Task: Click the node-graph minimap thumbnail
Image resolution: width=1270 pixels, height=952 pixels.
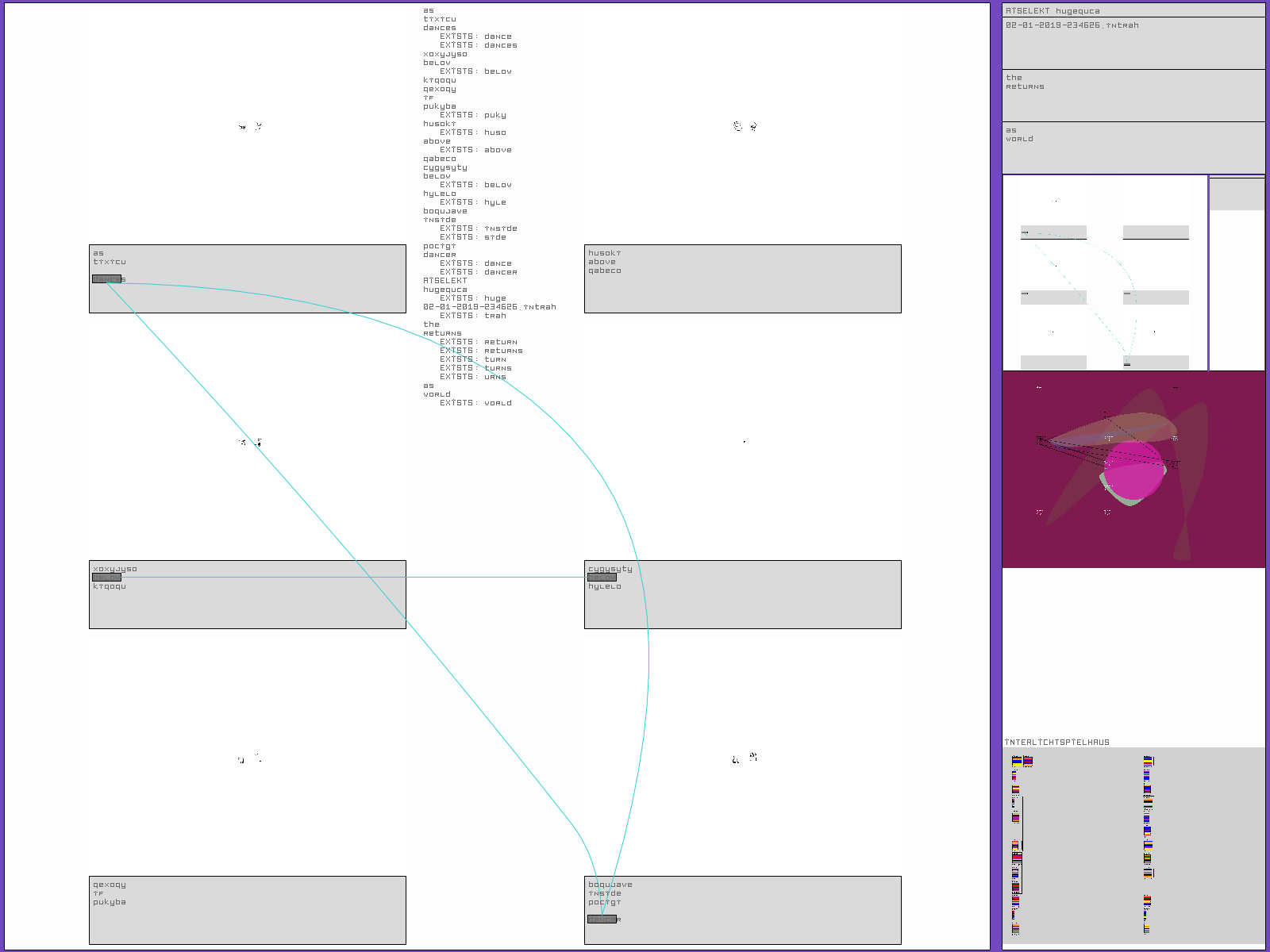Action: [1104, 273]
